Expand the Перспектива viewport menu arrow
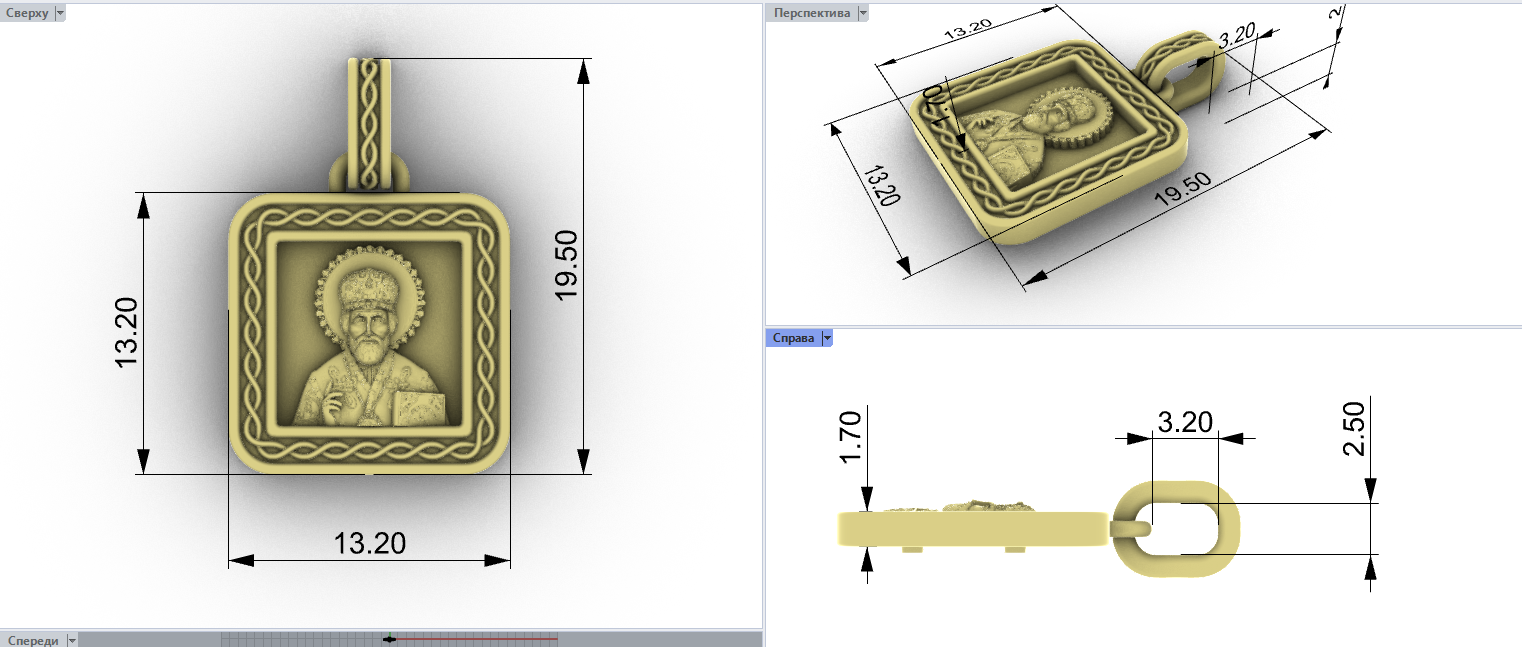 click(x=863, y=13)
